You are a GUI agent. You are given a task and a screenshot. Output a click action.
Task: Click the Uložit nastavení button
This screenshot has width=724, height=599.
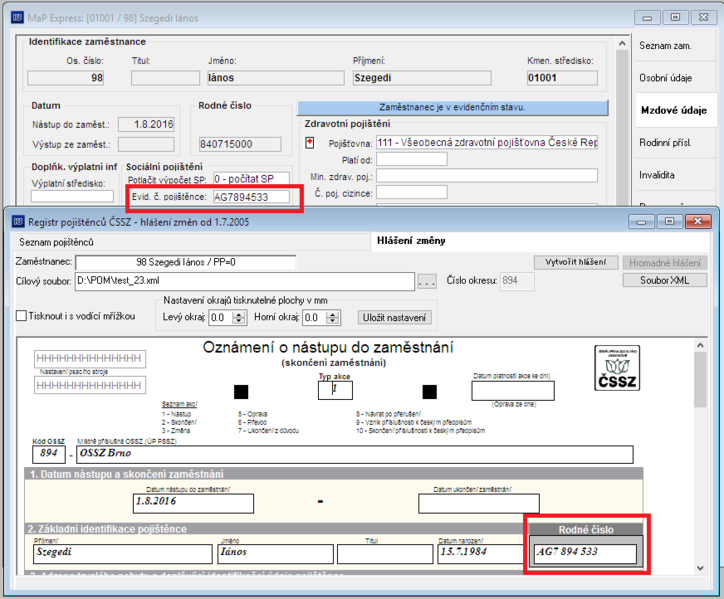[x=394, y=318]
